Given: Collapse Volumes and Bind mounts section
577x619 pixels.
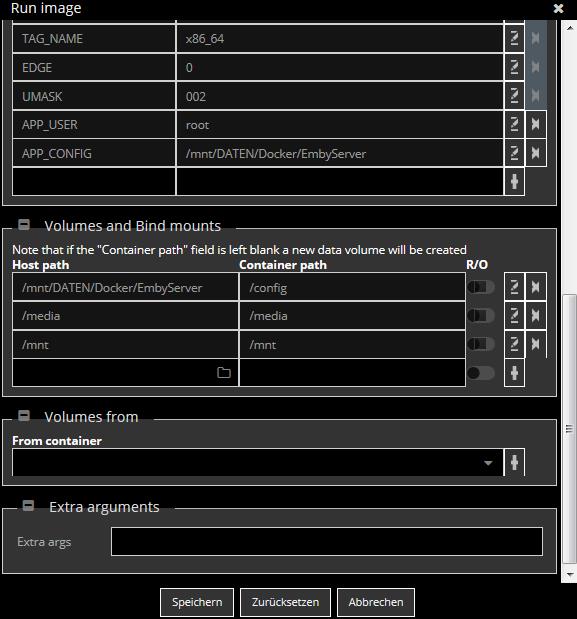Looking at the screenshot, I should [x=24, y=225].
